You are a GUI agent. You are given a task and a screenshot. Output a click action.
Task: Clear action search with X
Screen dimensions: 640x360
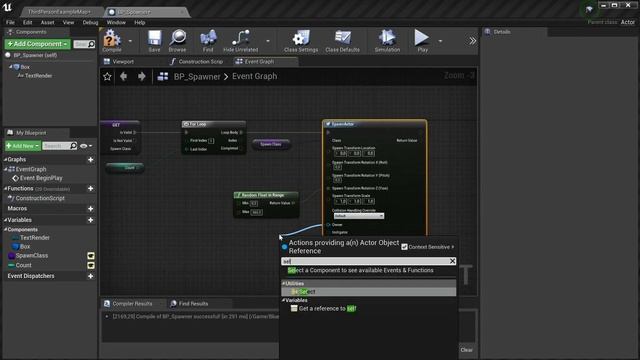tap(452, 261)
